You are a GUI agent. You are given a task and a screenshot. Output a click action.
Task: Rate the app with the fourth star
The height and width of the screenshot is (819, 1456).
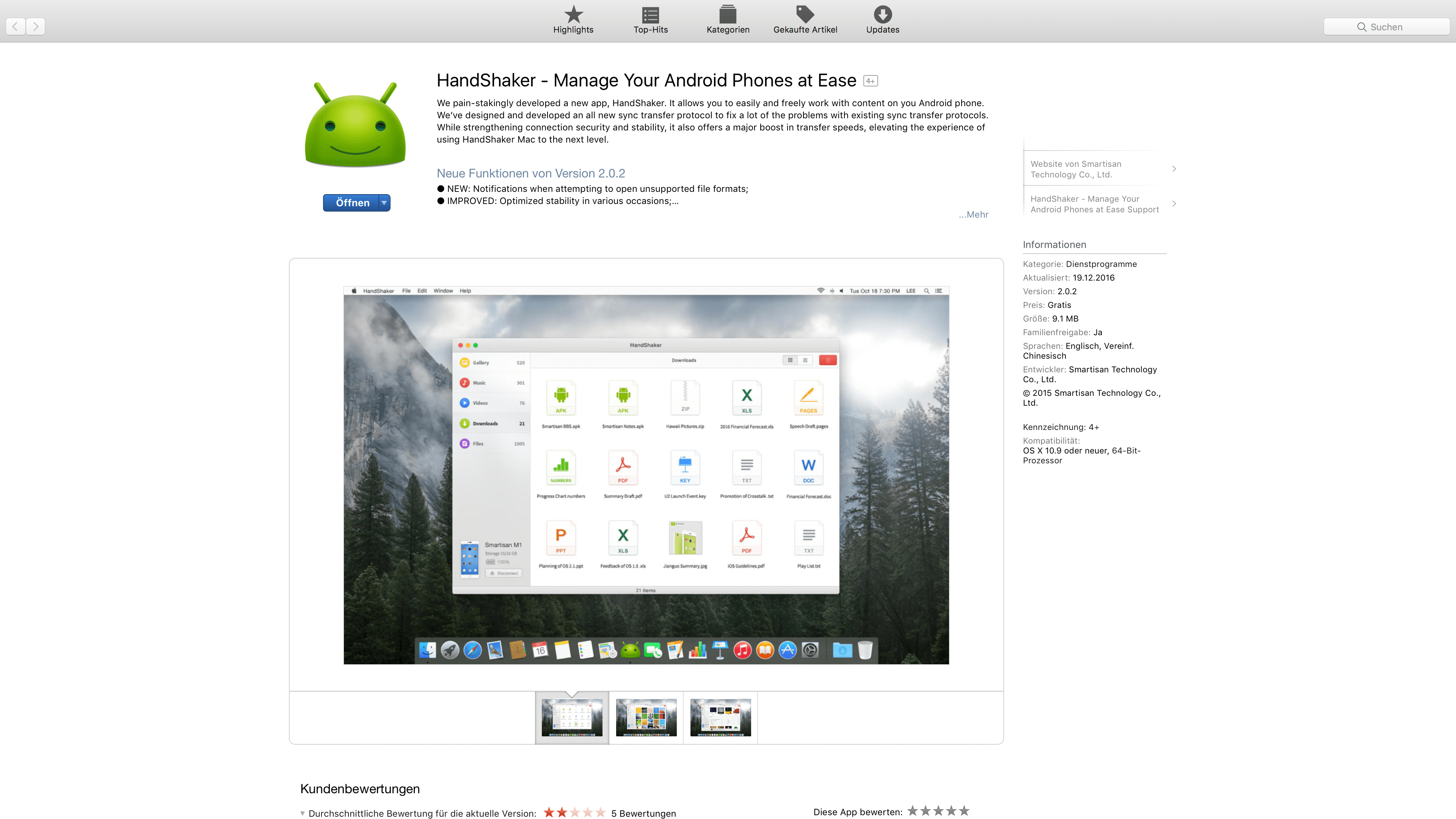click(x=951, y=811)
